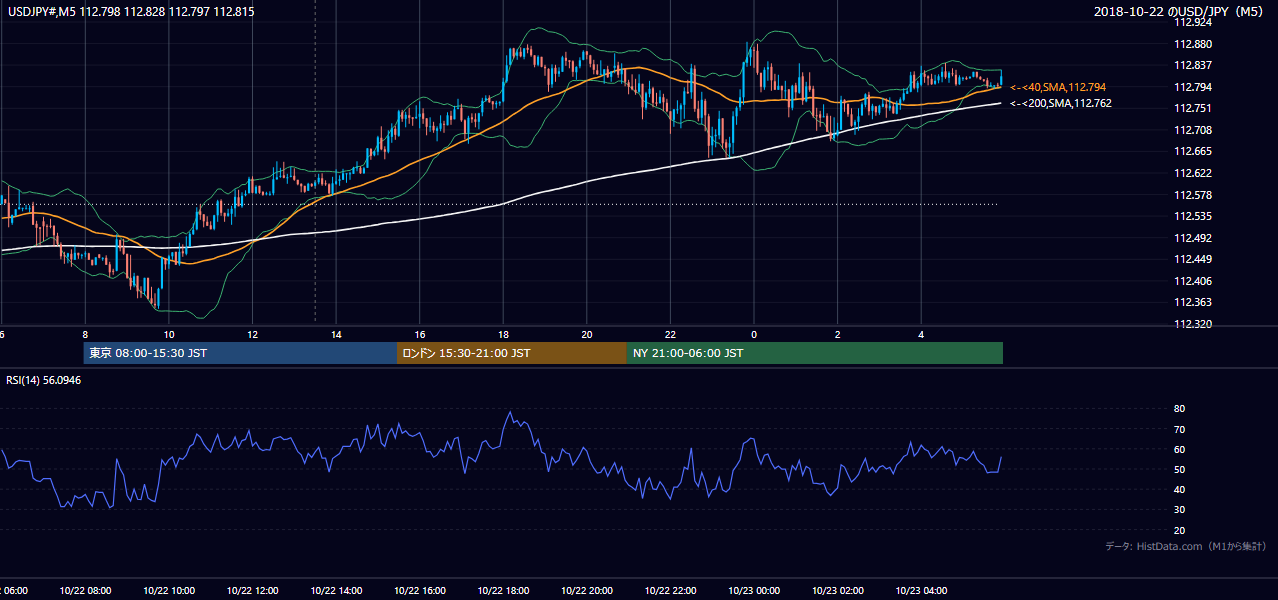Click hour tick 18 under the price chart
Image resolution: width=1278 pixels, height=600 pixels.
pos(503,335)
